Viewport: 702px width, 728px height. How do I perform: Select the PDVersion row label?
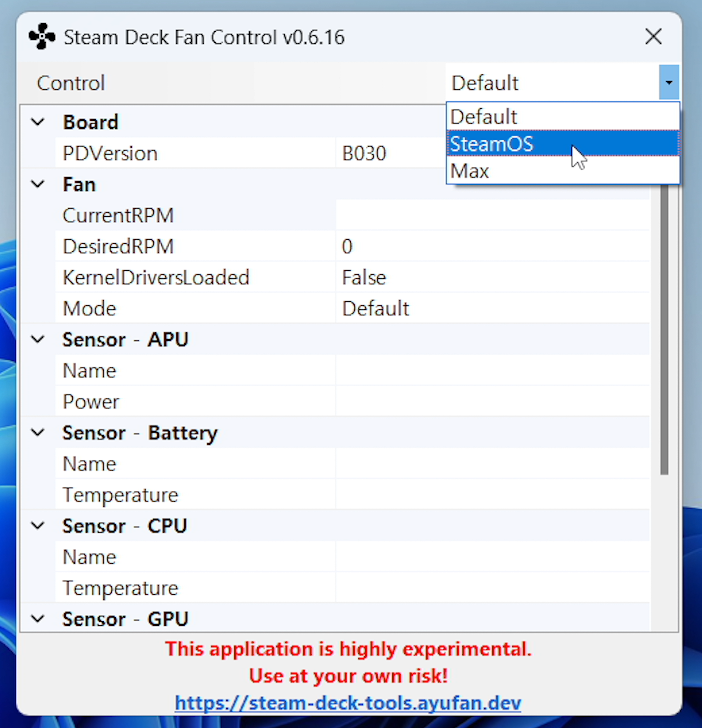coord(110,153)
